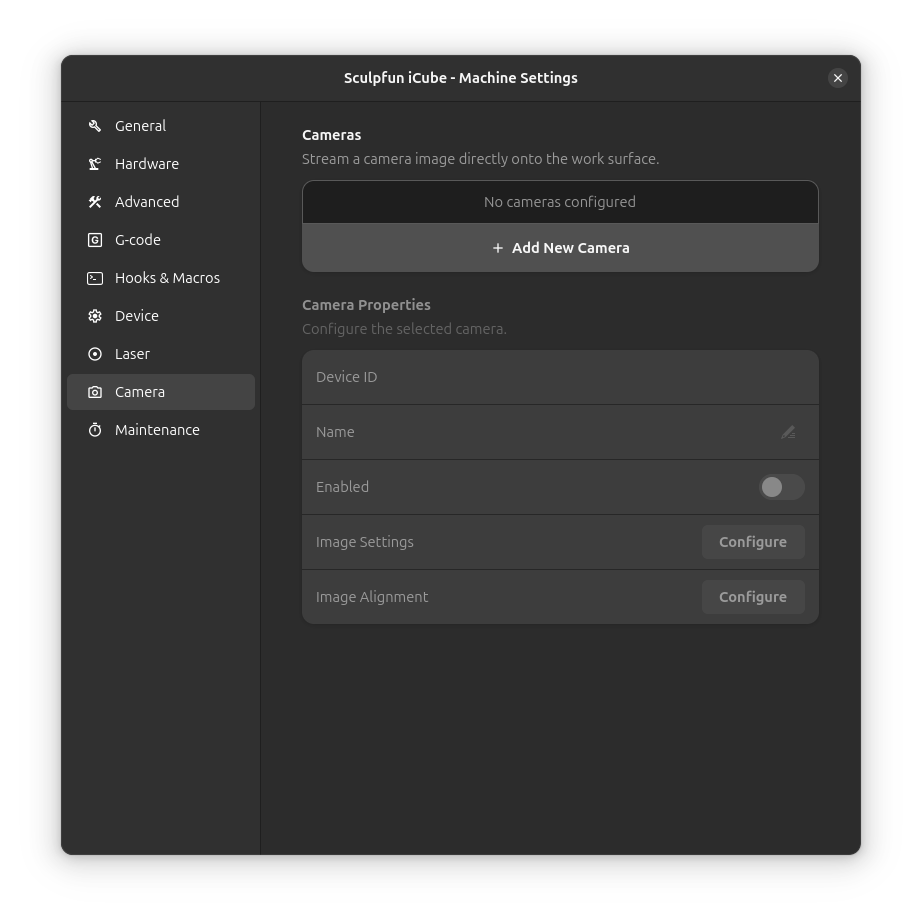The width and height of the screenshot is (922, 922).
Task: Select the No cameras configured list entry
Action: pyautogui.click(x=560, y=202)
